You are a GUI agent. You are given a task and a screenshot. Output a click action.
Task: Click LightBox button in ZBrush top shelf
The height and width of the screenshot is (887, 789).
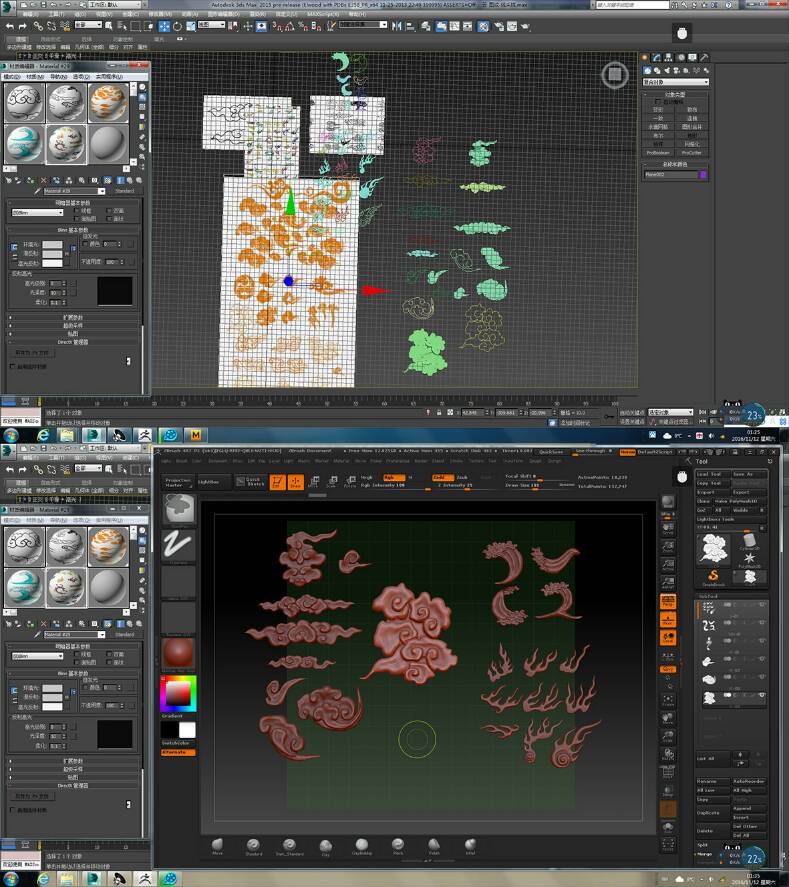pos(213,481)
